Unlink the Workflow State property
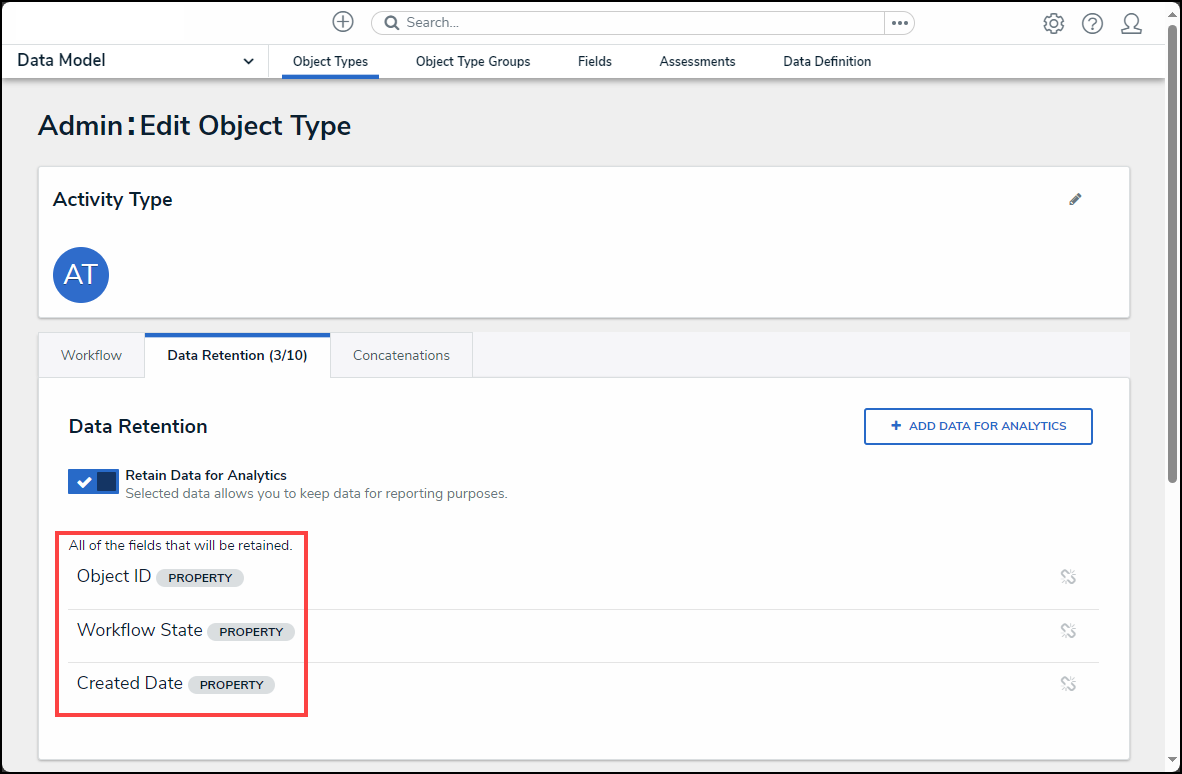This screenshot has width=1182, height=774. [1068, 631]
